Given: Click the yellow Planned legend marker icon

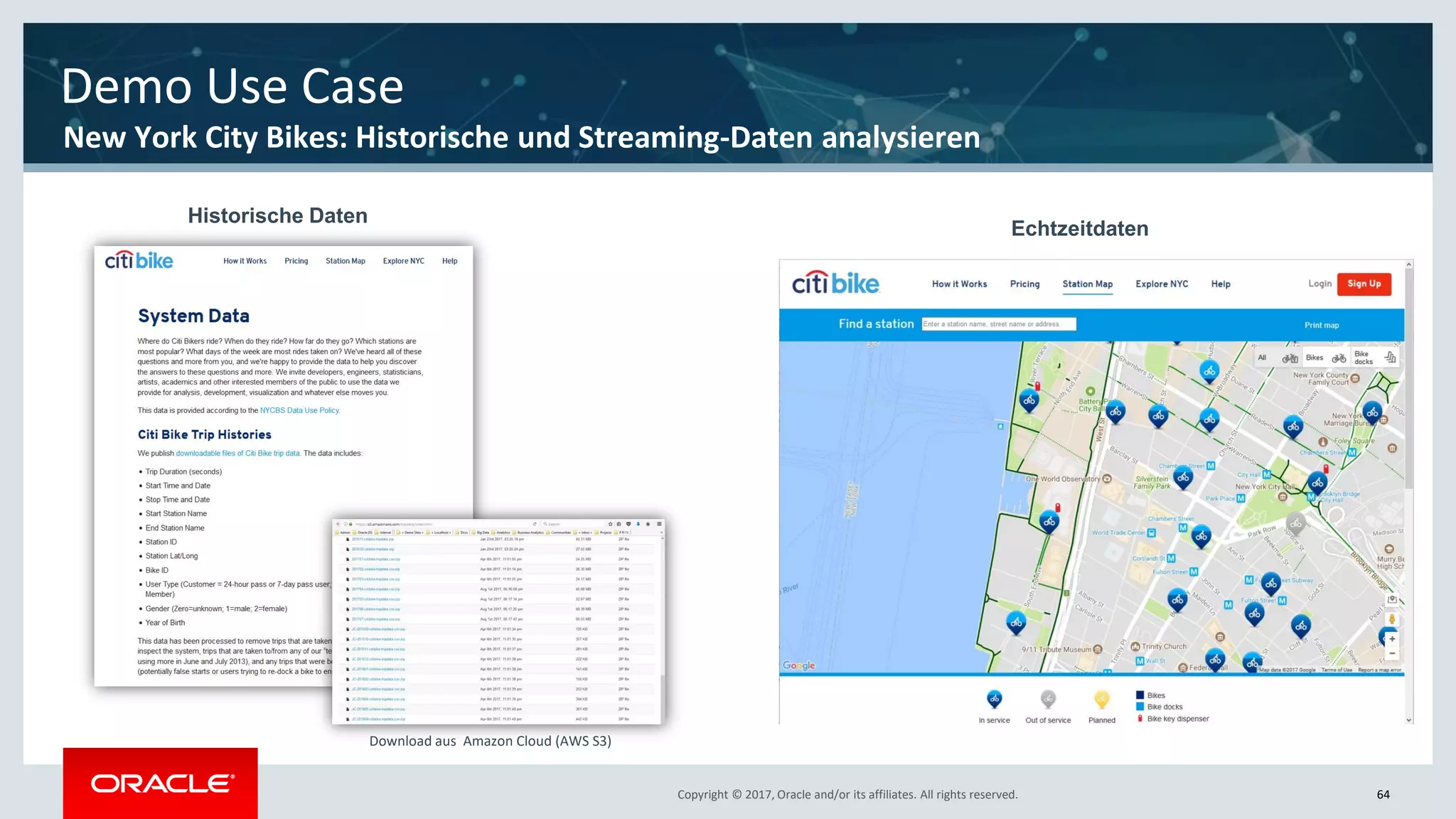Looking at the screenshot, I should 1101,700.
